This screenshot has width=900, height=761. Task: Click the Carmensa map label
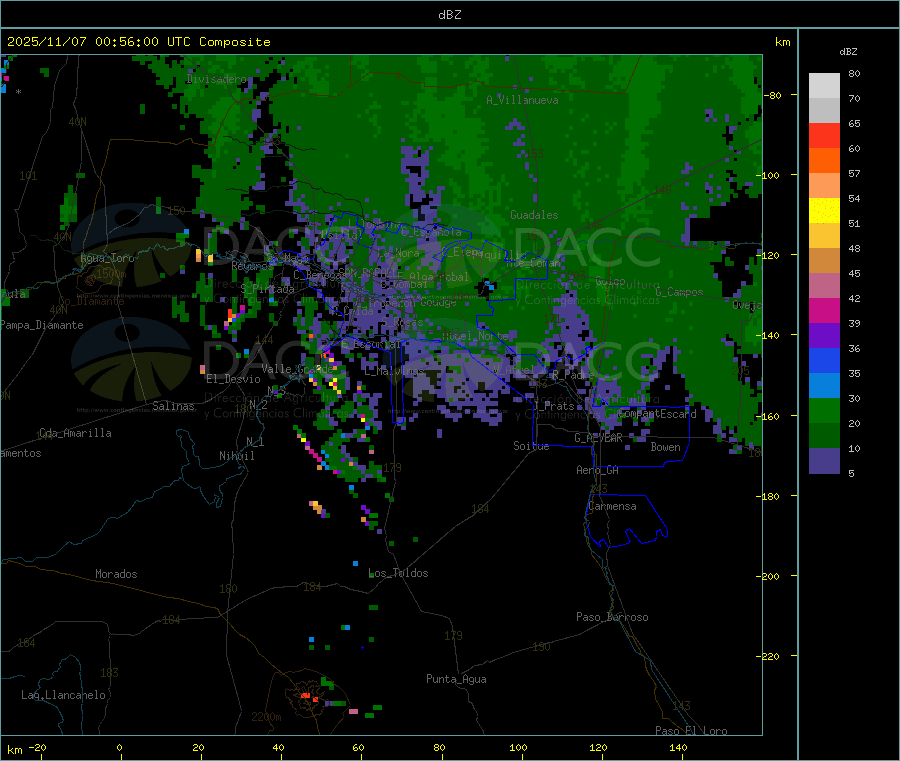coord(612,506)
